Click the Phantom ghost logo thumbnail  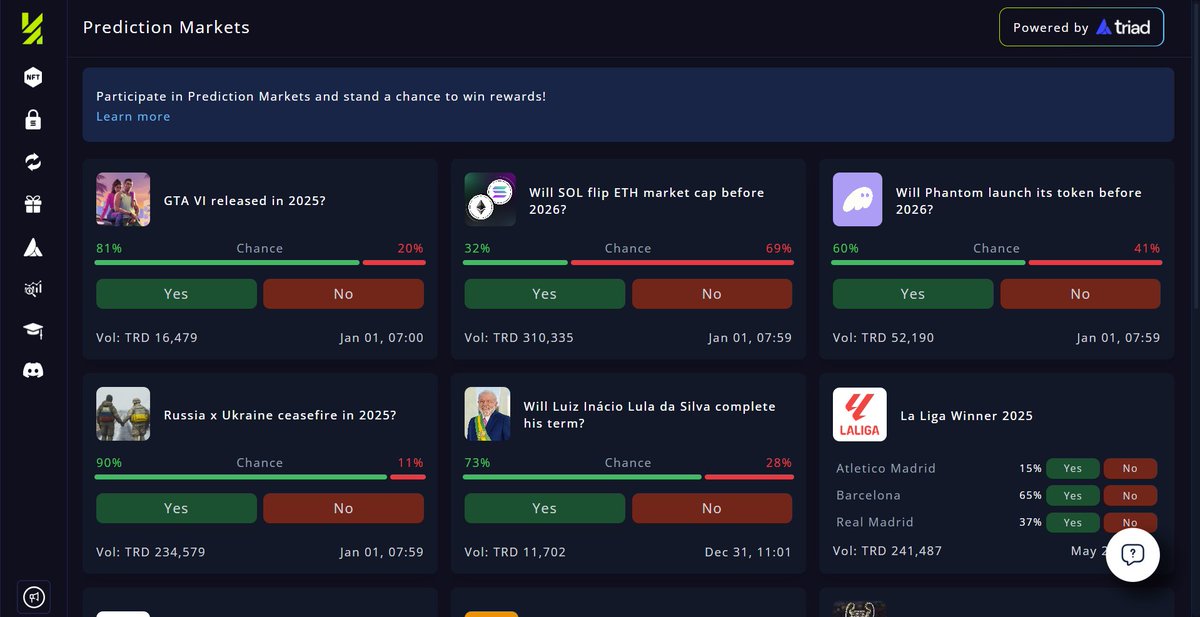858,199
